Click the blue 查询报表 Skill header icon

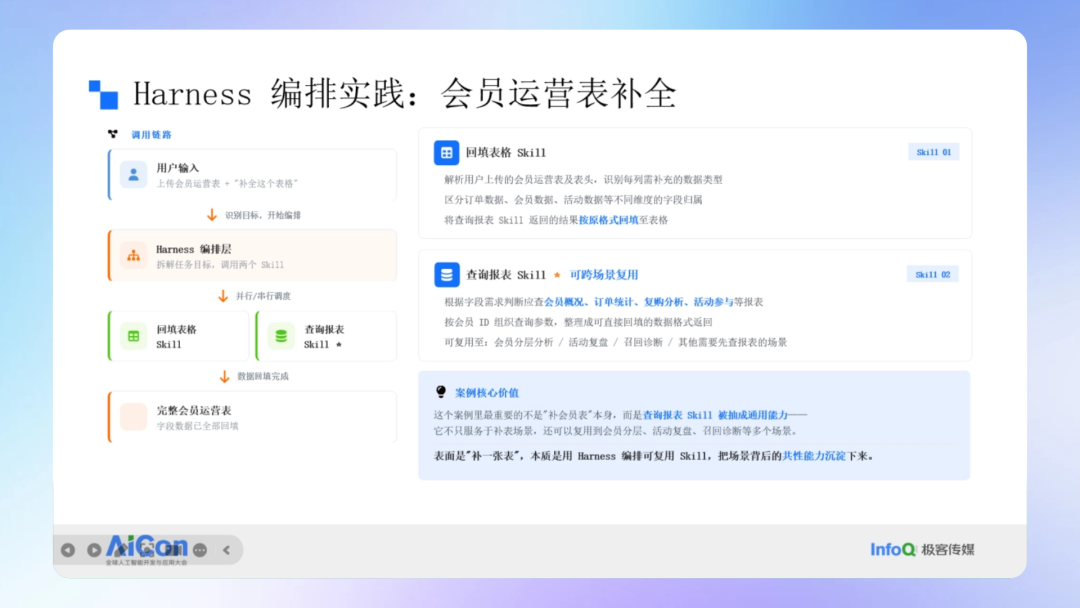click(x=446, y=275)
